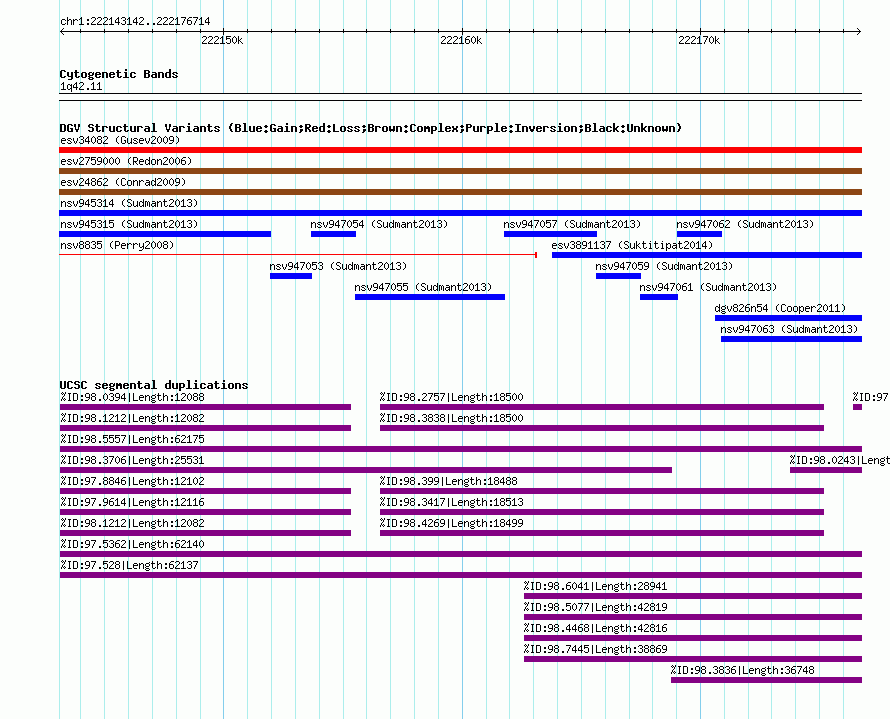Click the nsv945314 (Sudmant2013) gain bar
This screenshot has width=890, height=719.
(460, 213)
